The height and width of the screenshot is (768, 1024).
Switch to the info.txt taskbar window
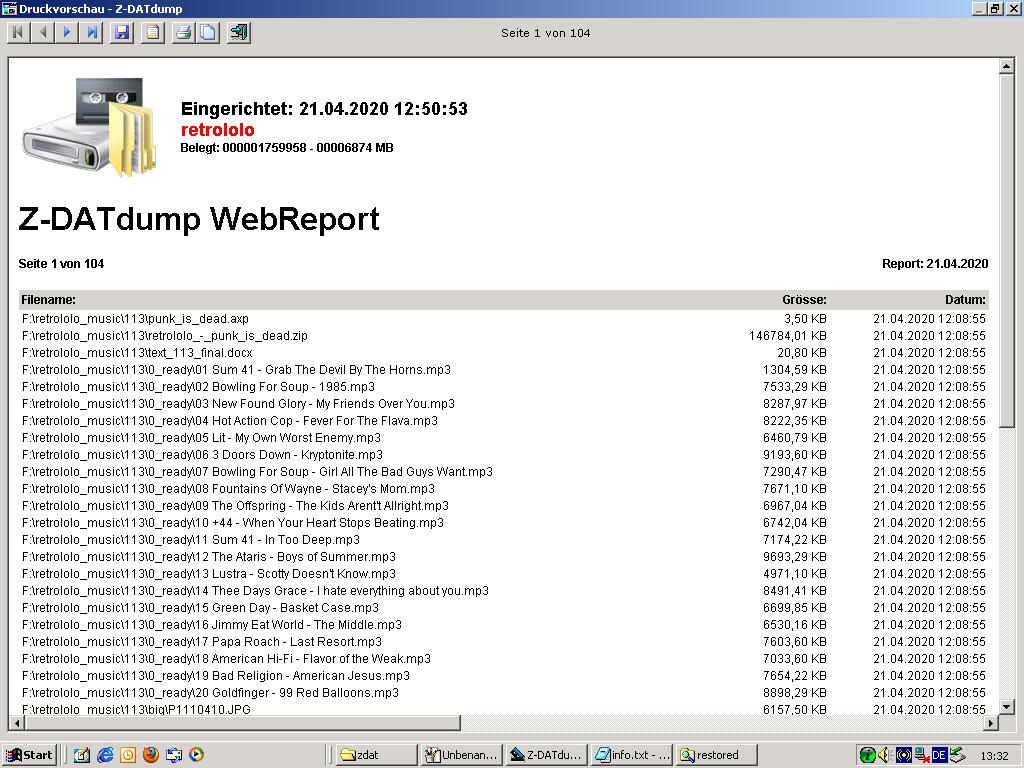coord(632,755)
